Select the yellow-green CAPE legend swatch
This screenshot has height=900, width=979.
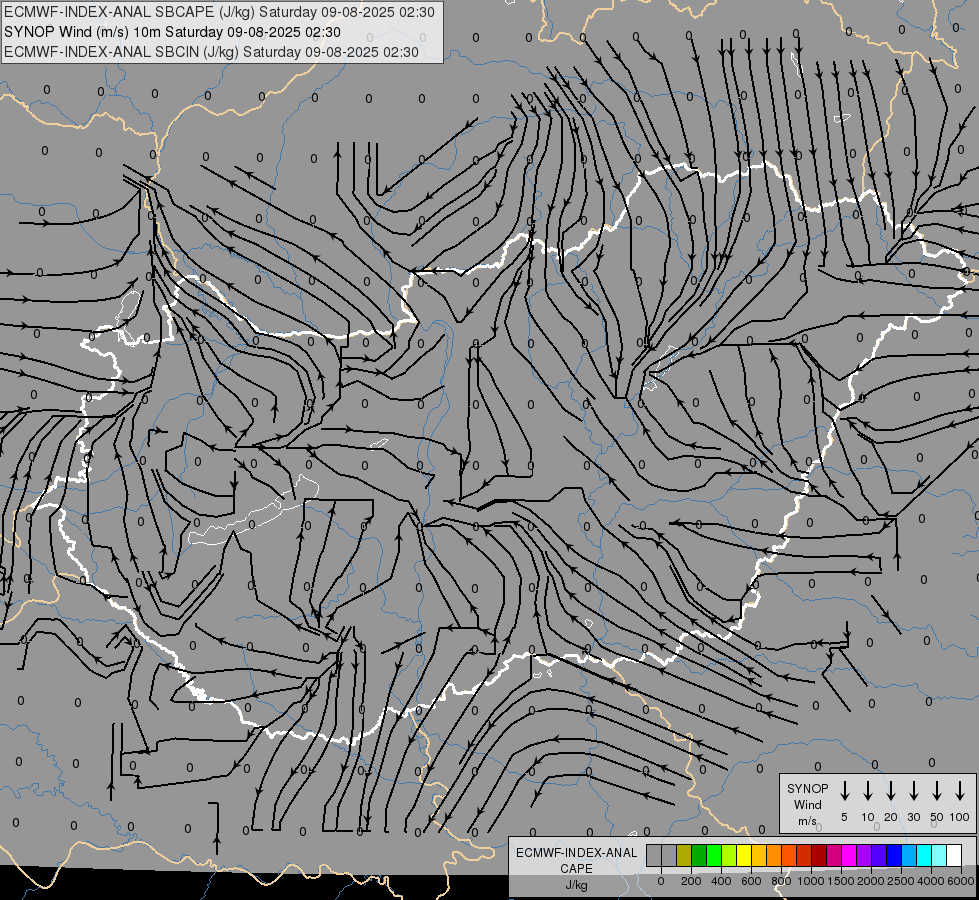tap(729, 855)
